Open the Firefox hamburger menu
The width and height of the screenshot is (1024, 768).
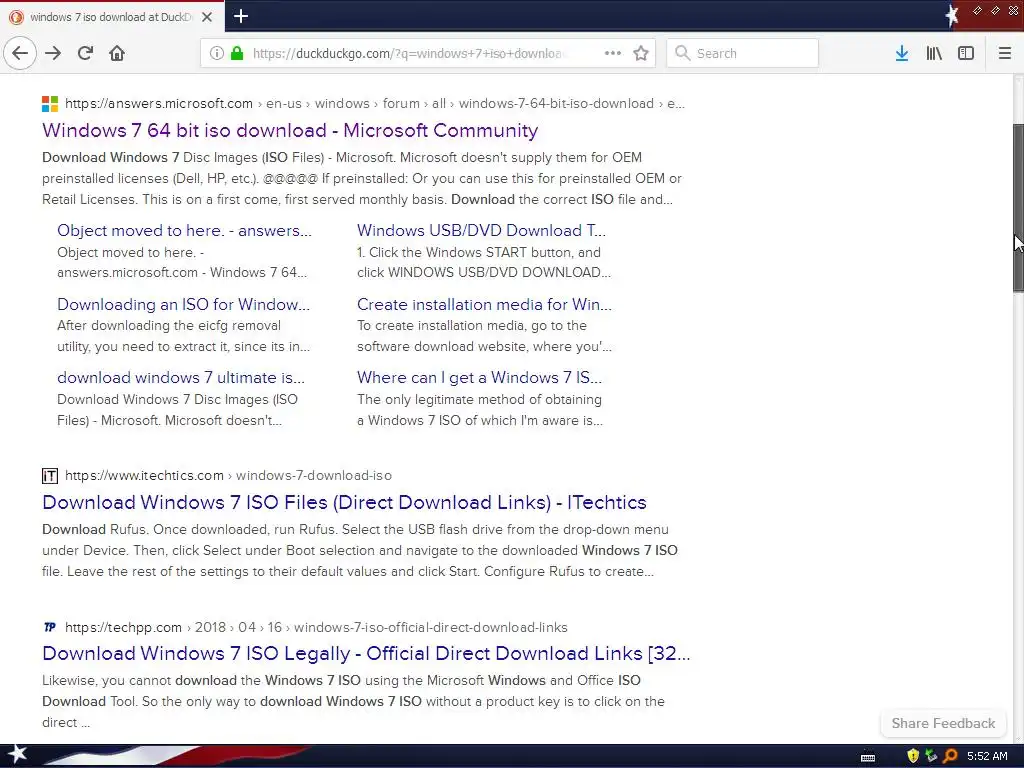click(x=1005, y=53)
